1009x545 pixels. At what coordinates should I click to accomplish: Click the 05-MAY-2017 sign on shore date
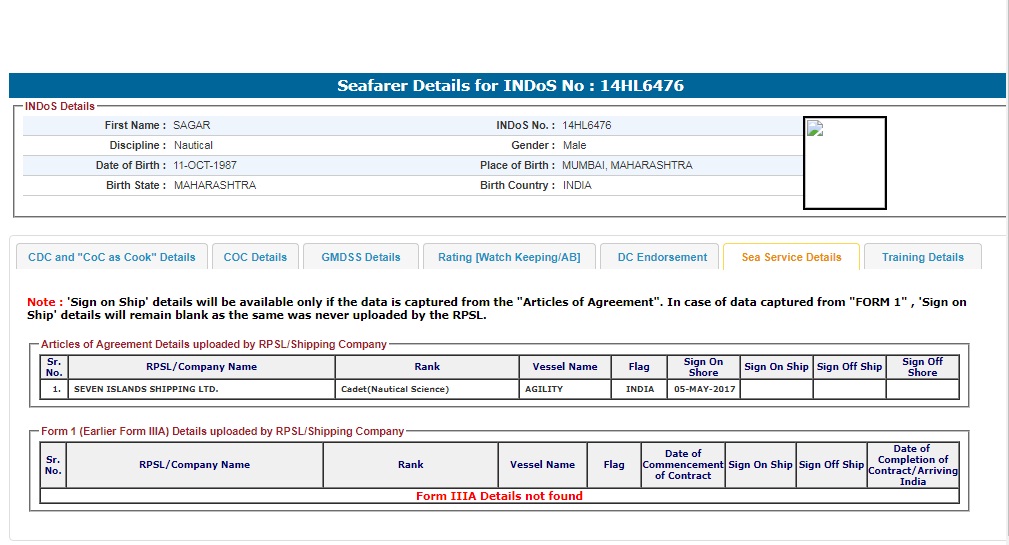pos(703,389)
